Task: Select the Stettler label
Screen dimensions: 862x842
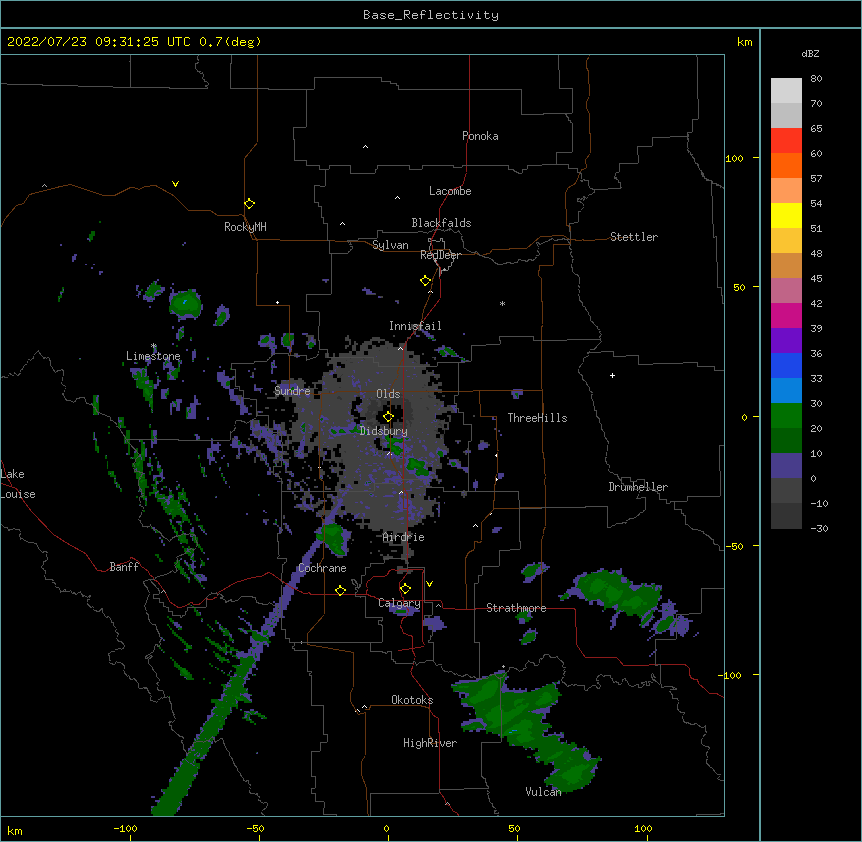Action: click(634, 237)
